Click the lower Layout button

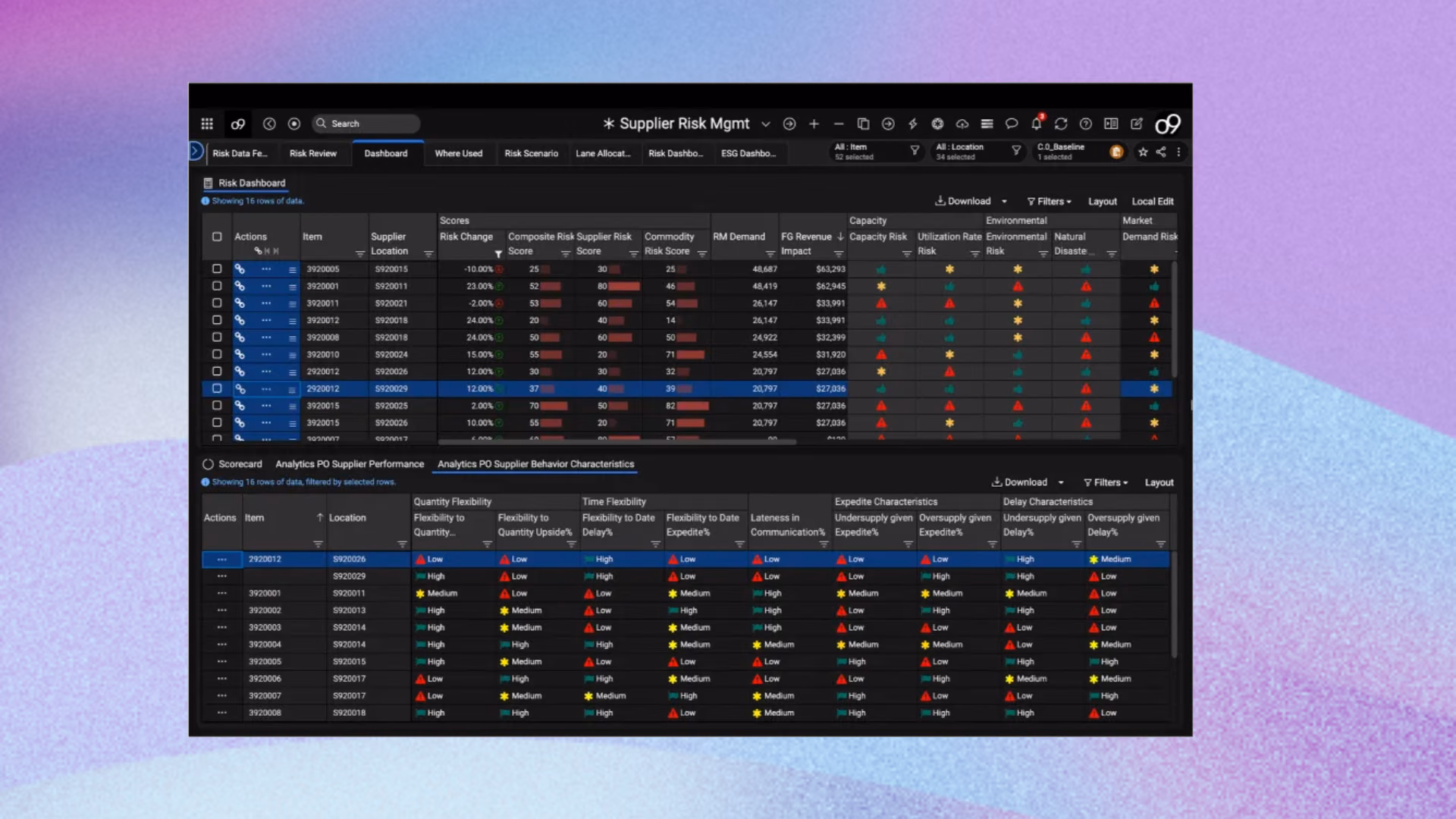[1159, 482]
